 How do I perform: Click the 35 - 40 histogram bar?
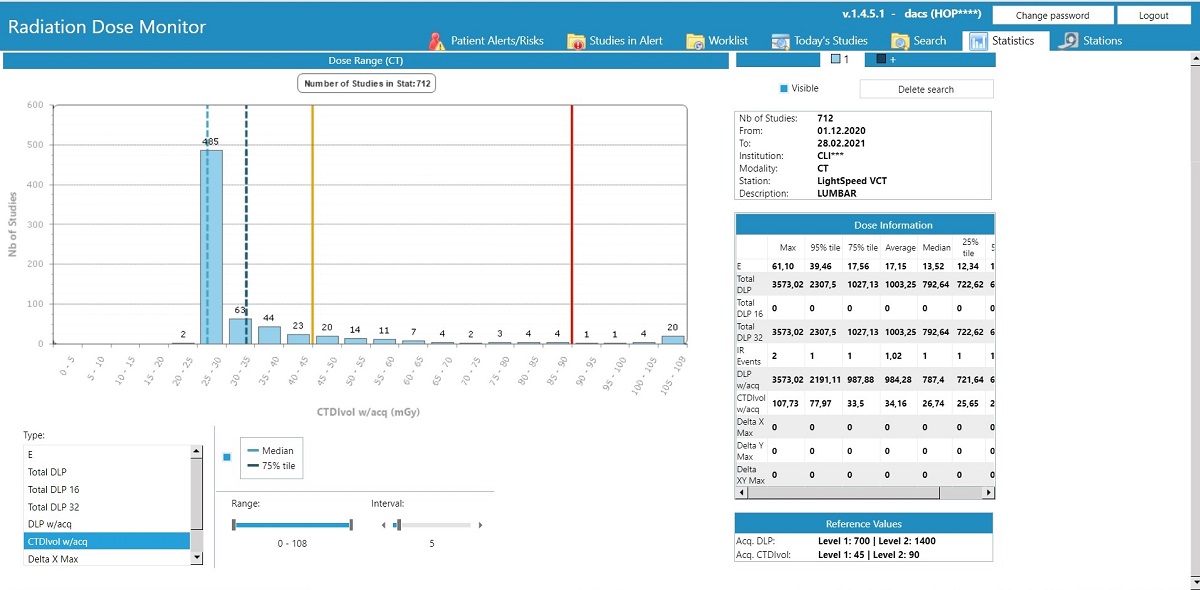pyautogui.click(x=269, y=335)
